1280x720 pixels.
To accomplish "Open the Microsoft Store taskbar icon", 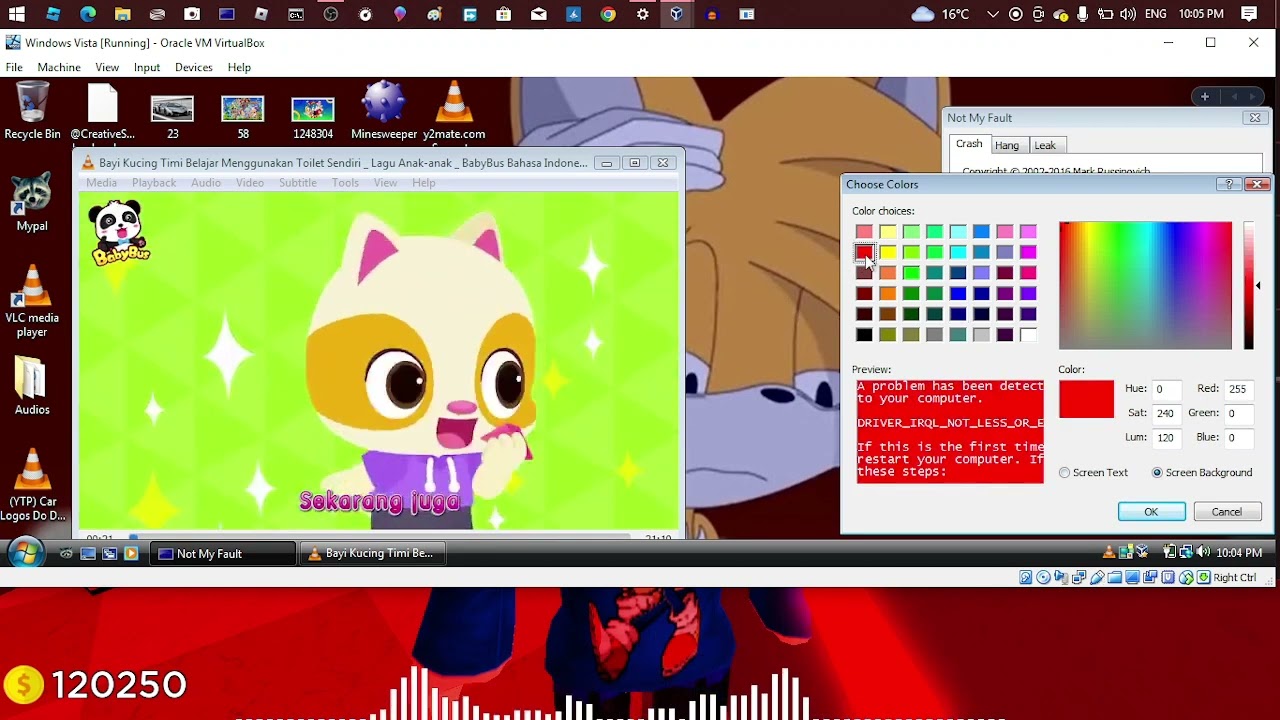I will 504,14.
